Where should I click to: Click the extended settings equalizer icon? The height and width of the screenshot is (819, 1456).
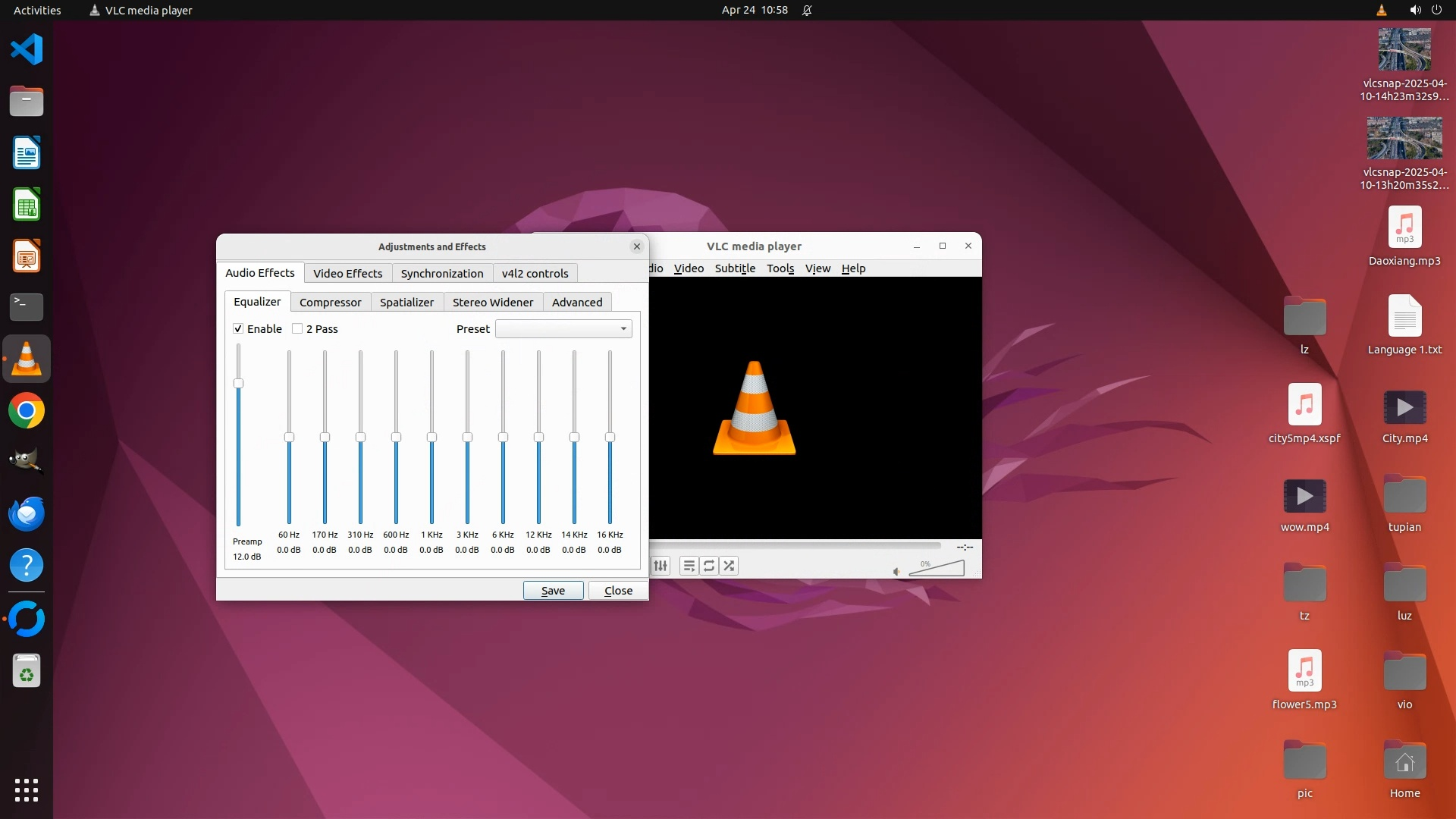[x=661, y=566]
